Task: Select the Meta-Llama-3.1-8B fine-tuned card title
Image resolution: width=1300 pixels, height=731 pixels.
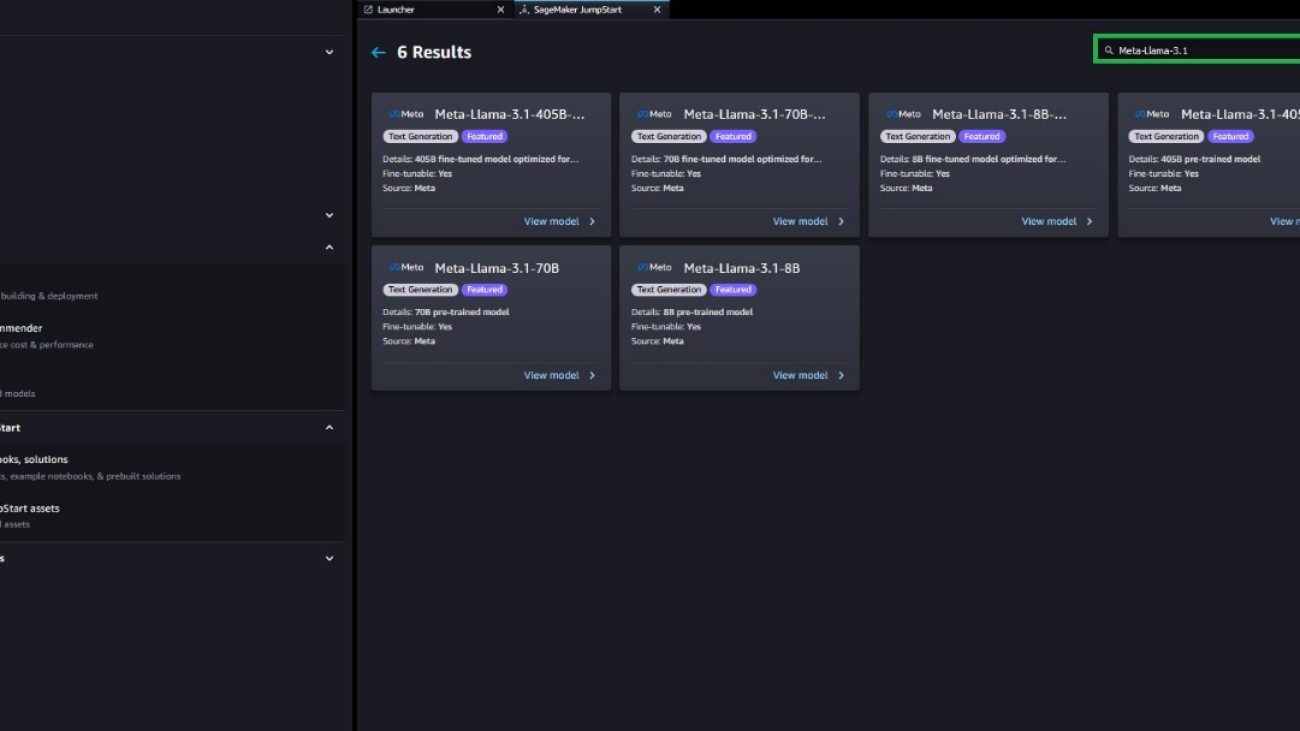Action: coord(1000,115)
